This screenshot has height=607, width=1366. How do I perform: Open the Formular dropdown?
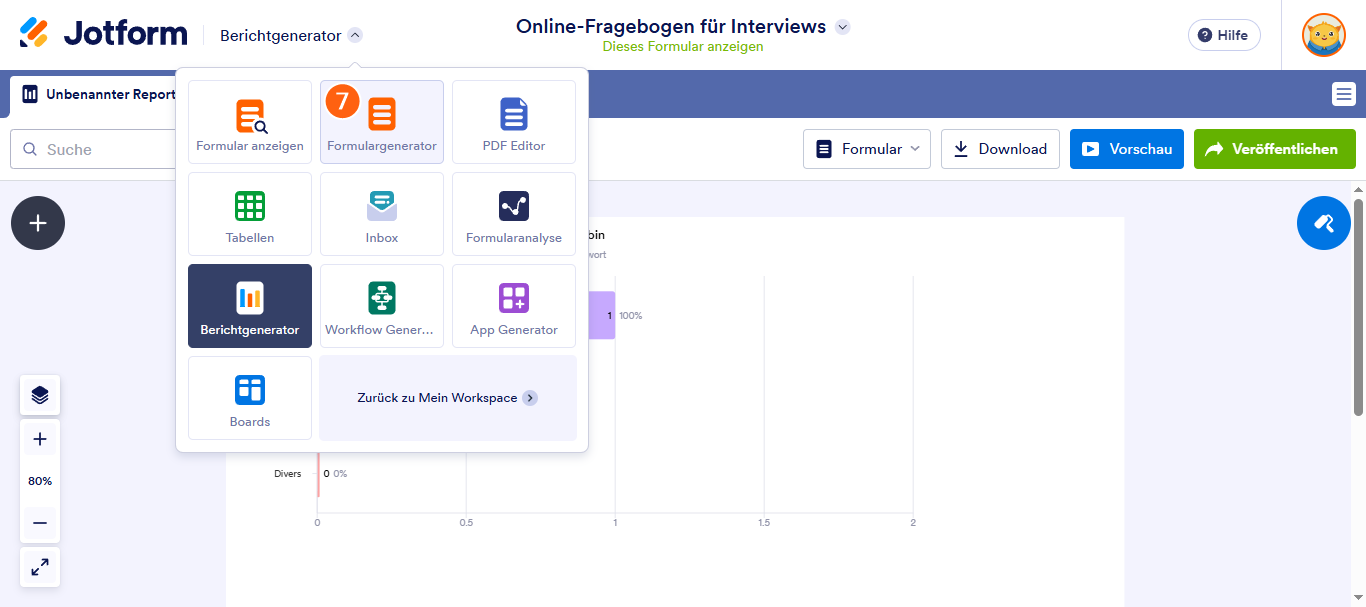tap(867, 149)
